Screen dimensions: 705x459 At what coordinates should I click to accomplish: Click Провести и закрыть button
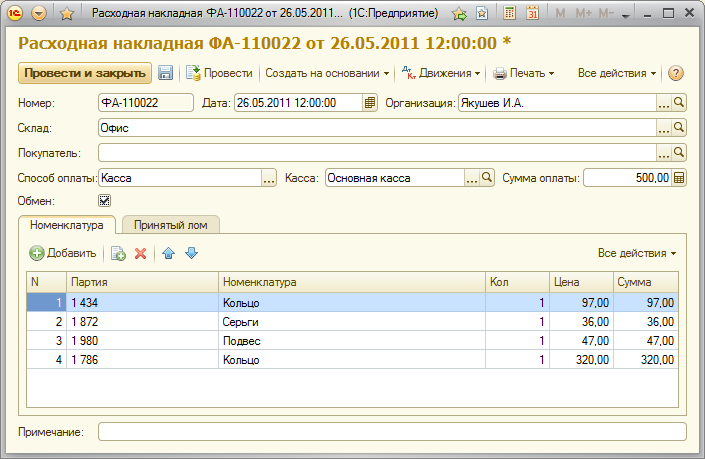[x=85, y=73]
